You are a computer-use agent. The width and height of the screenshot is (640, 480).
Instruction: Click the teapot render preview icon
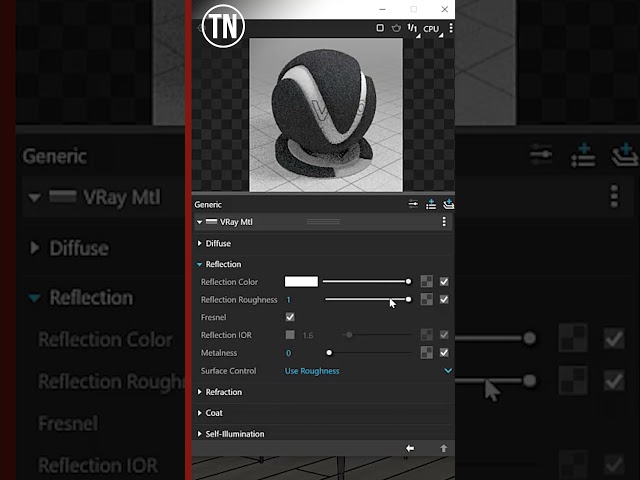tap(396, 28)
